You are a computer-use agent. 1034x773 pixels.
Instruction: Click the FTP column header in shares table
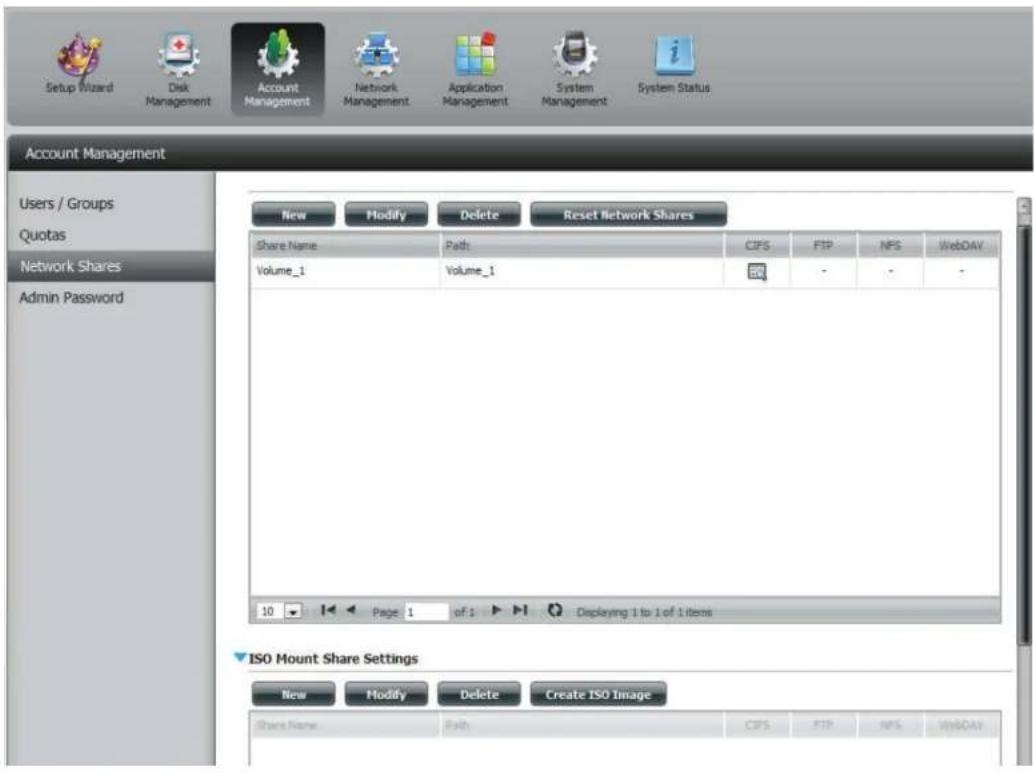[x=823, y=245]
